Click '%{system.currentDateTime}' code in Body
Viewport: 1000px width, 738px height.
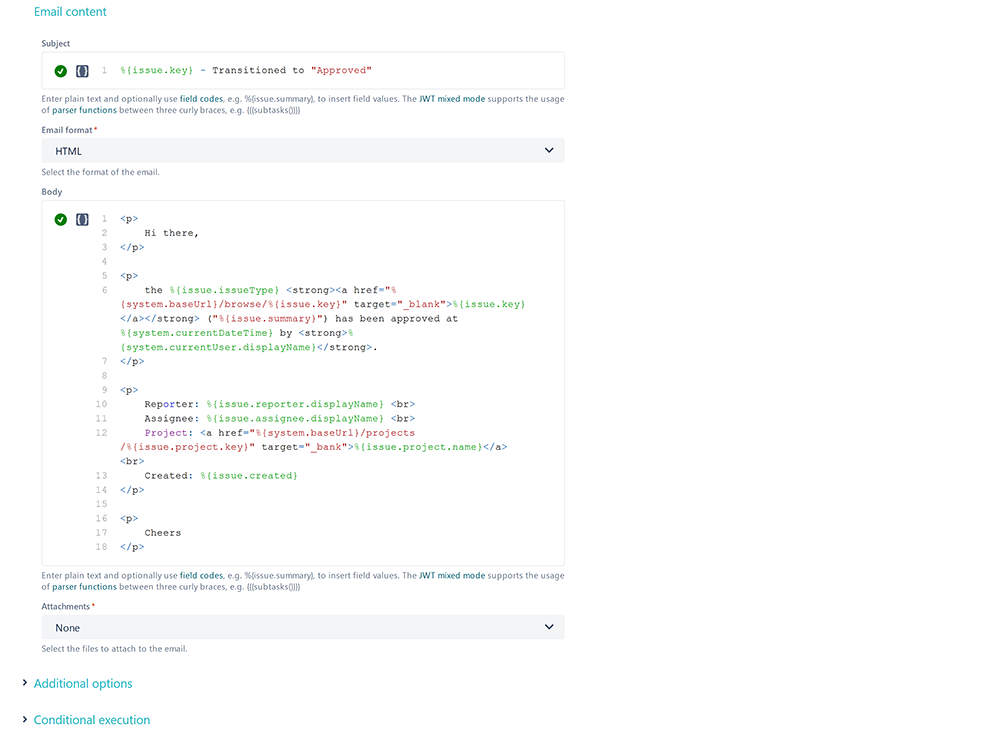tap(196, 333)
